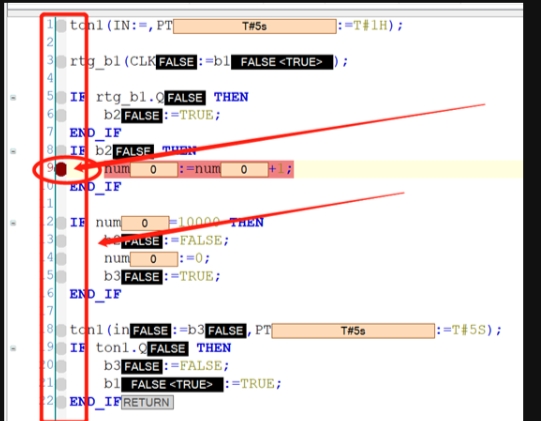This screenshot has width=541, height=421.
Task: Click b1 FALSE <TRUE> value on rtg_b1 line
Action: (x=282, y=62)
